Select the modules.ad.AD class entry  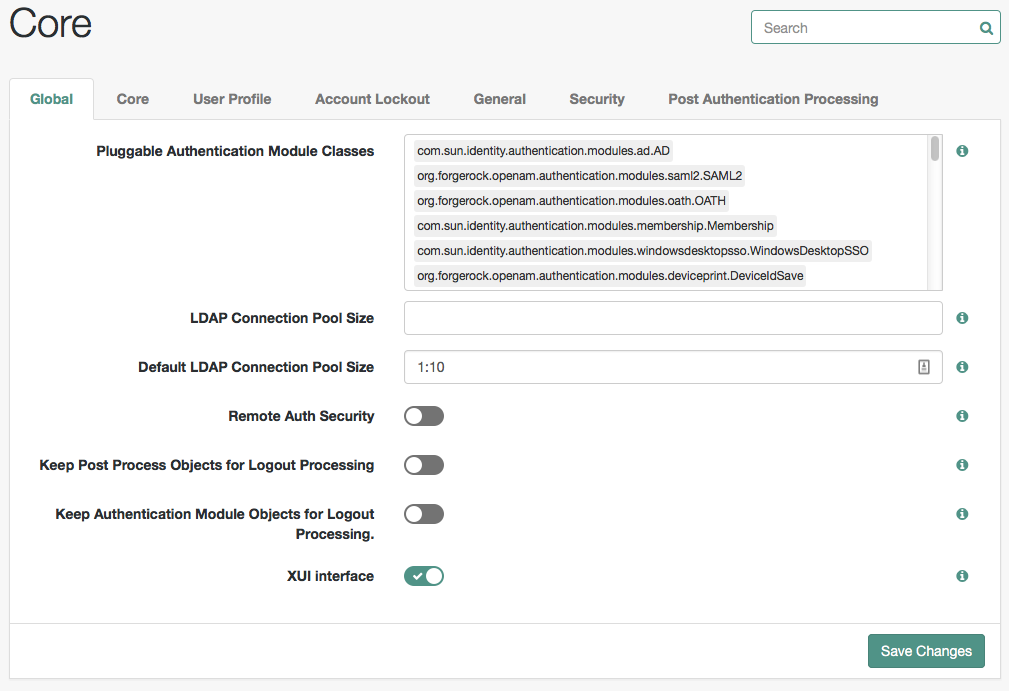tap(543, 151)
